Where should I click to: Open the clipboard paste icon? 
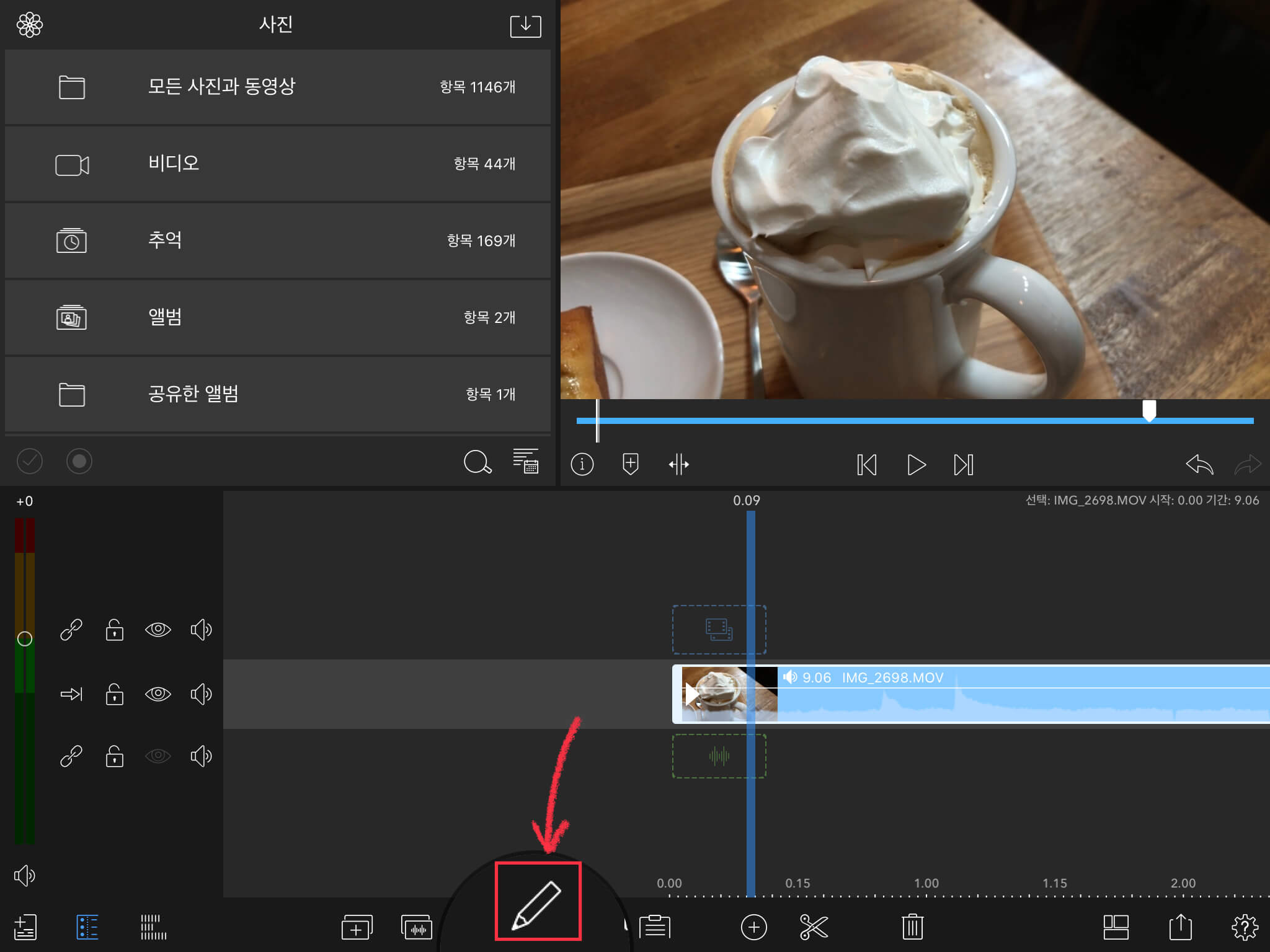pos(655,927)
